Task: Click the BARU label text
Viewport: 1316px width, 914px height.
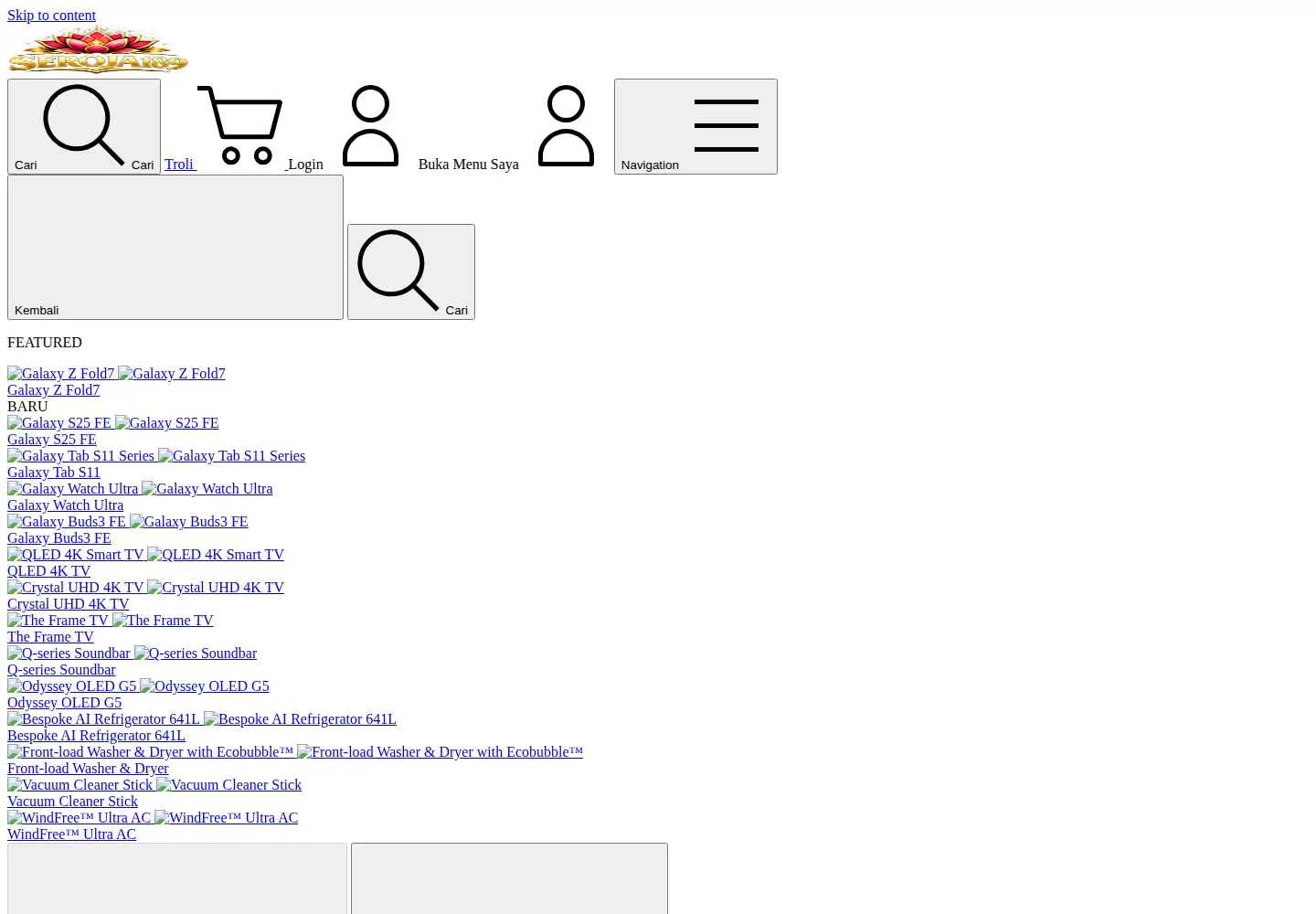Action: 27,406
